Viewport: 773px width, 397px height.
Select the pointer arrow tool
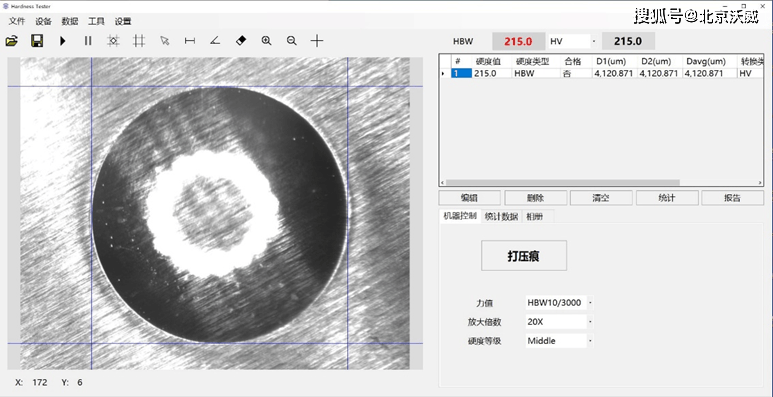pos(164,41)
